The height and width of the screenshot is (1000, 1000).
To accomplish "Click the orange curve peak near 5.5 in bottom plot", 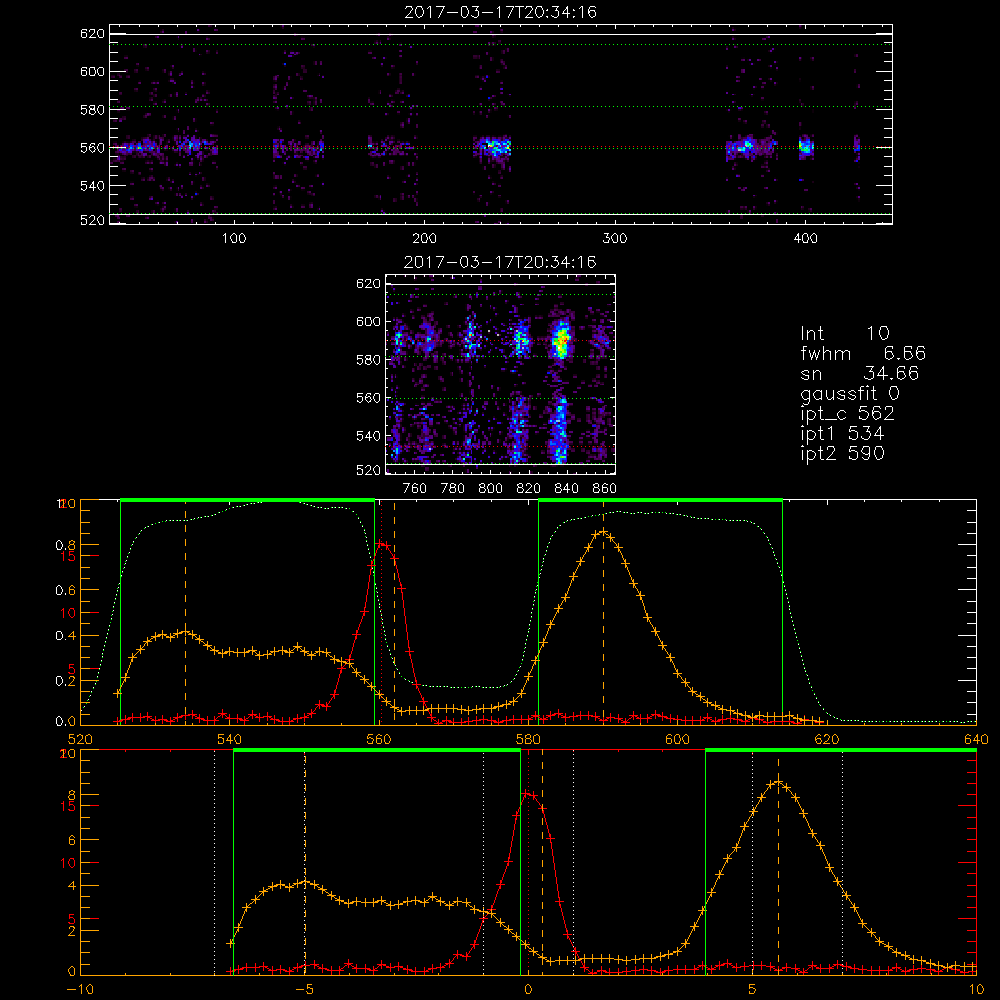I will [x=777, y=783].
